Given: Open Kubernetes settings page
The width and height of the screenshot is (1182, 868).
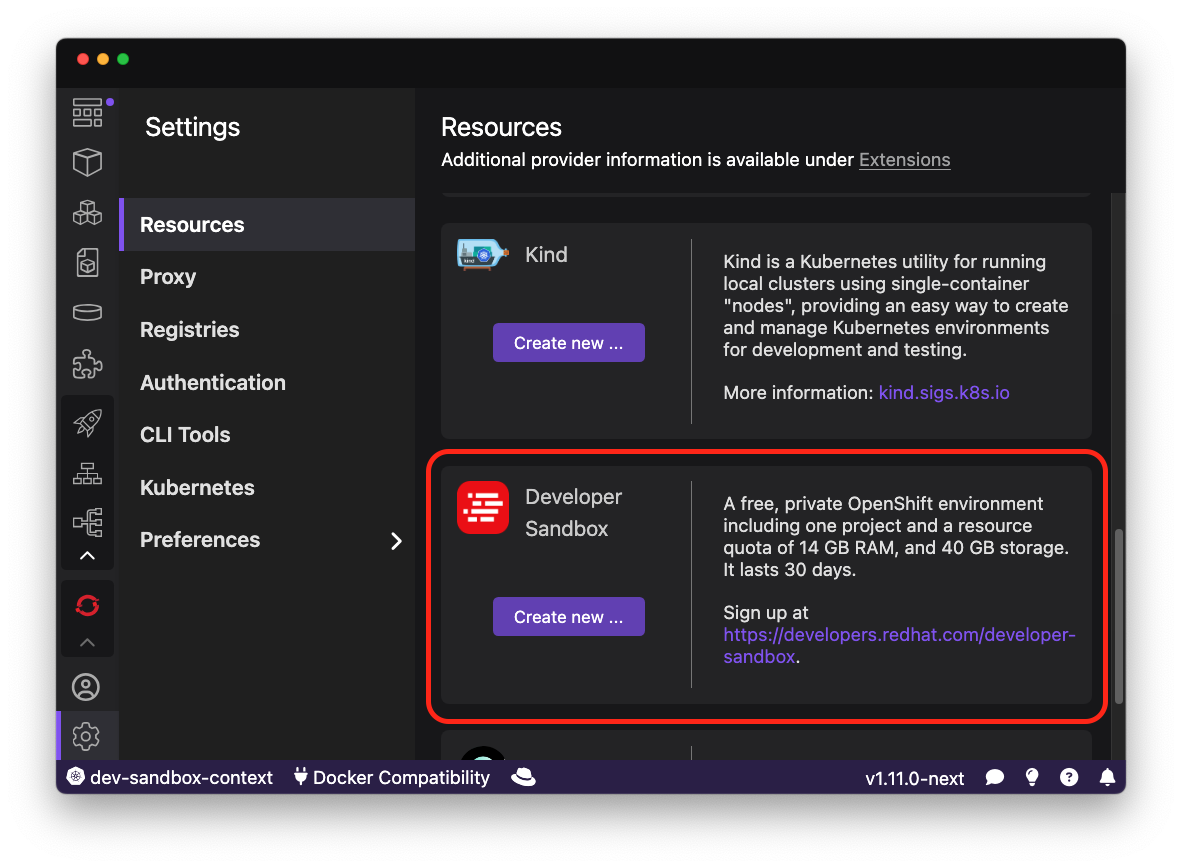Looking at the screenshot, I should 268,487.
